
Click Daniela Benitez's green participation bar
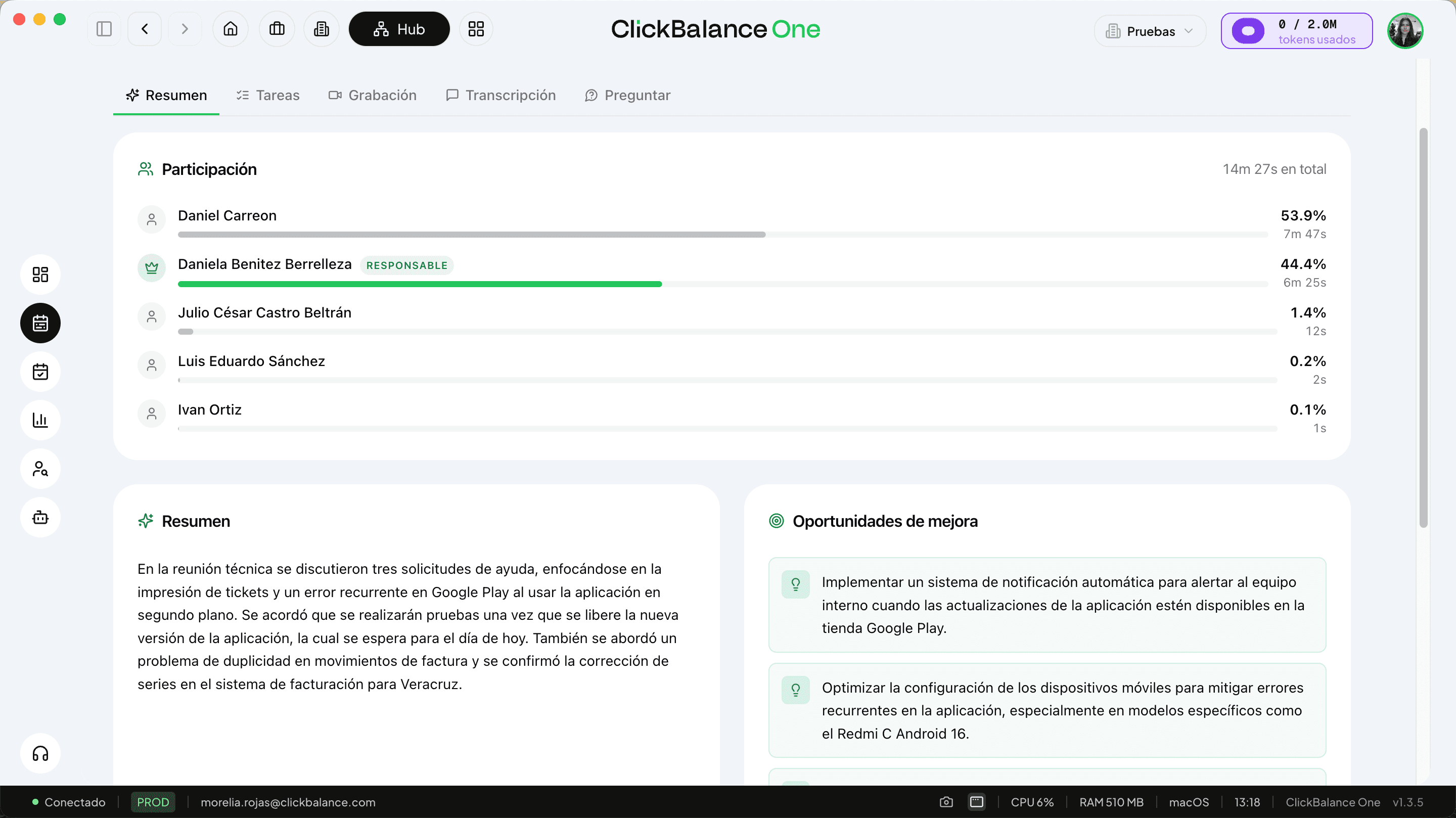click(420, 284)
